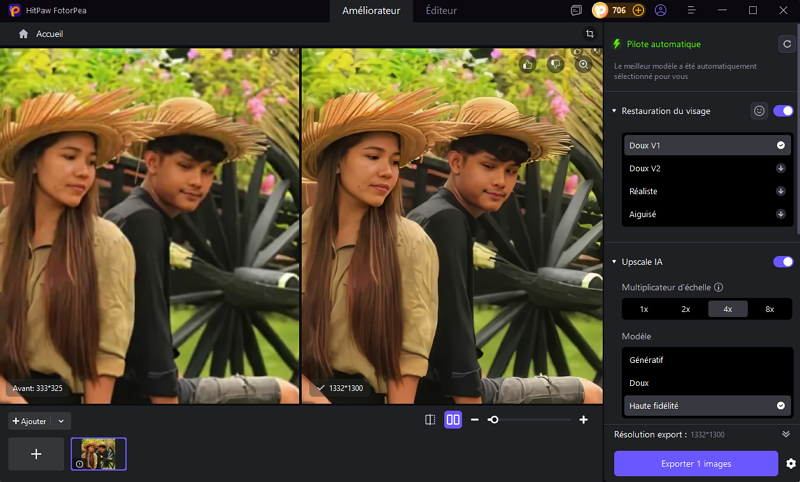800x482 pixels.
Task: Click the crop tool icon
Action: [x=590, y=34]
